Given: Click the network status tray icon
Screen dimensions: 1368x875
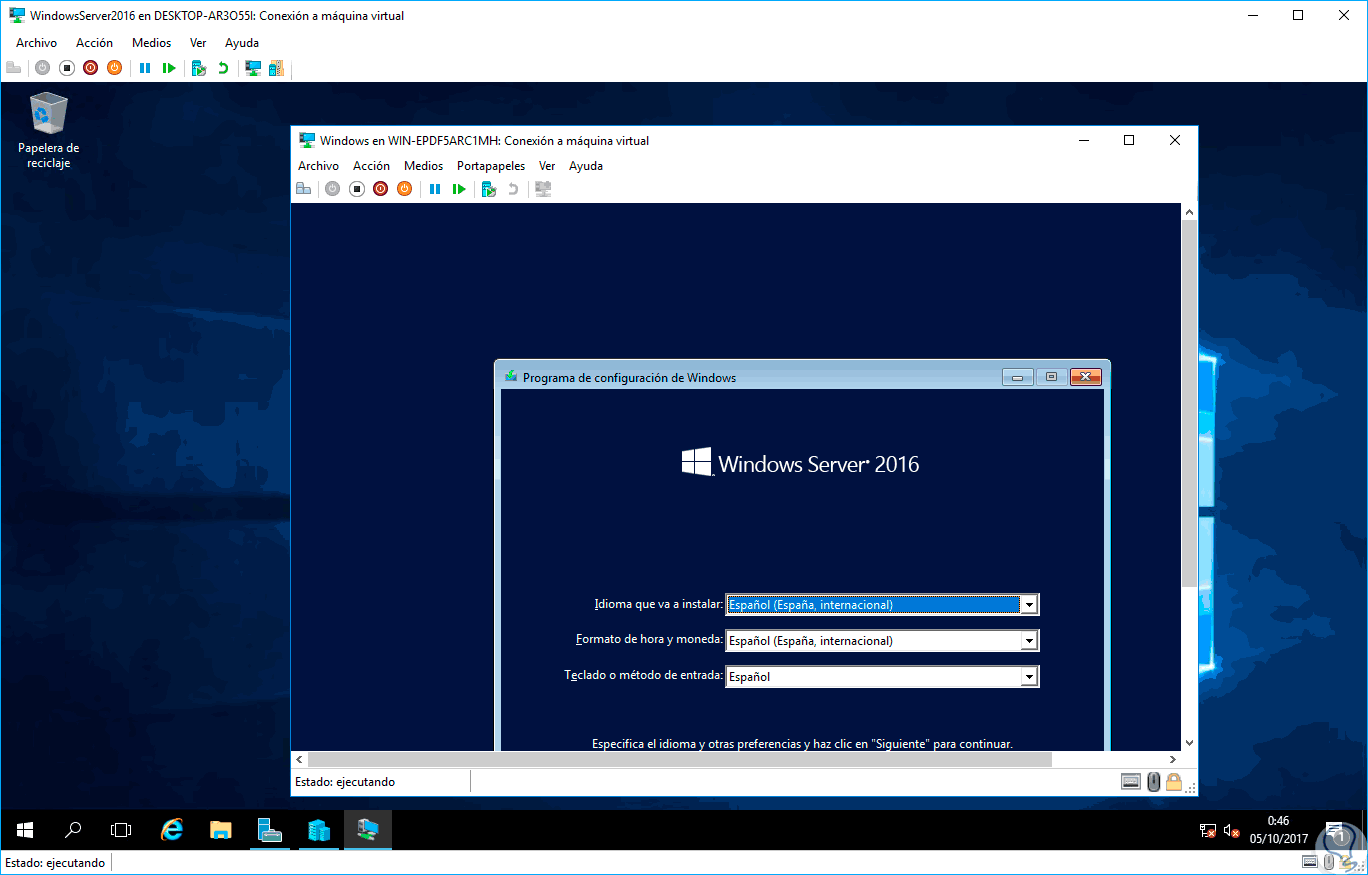Looking at the screenshot, I should click(1208, 830).
